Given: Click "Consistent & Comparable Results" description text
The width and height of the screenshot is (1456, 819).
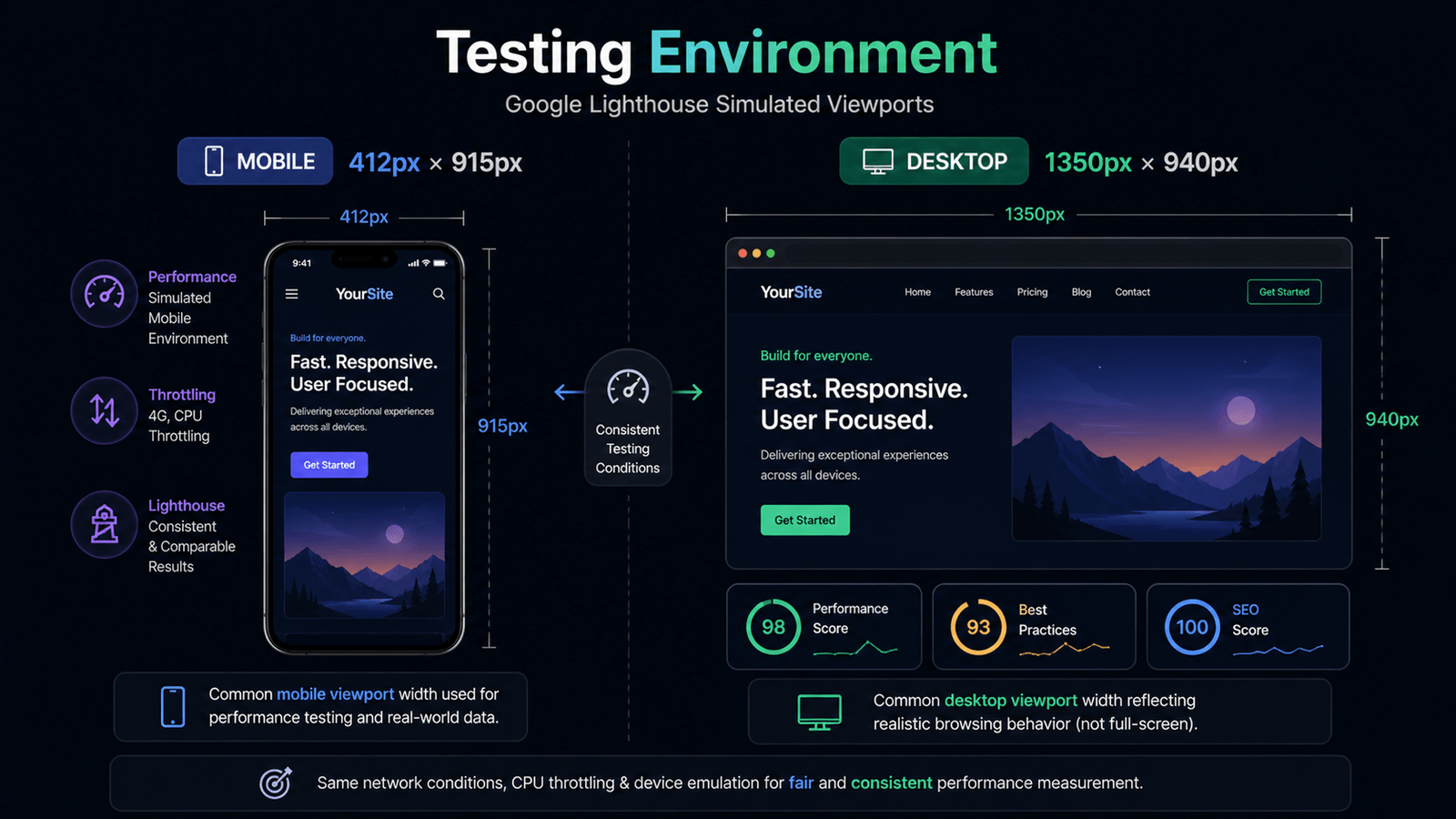Looking at the screenshot, I should [x=192, y=546].
